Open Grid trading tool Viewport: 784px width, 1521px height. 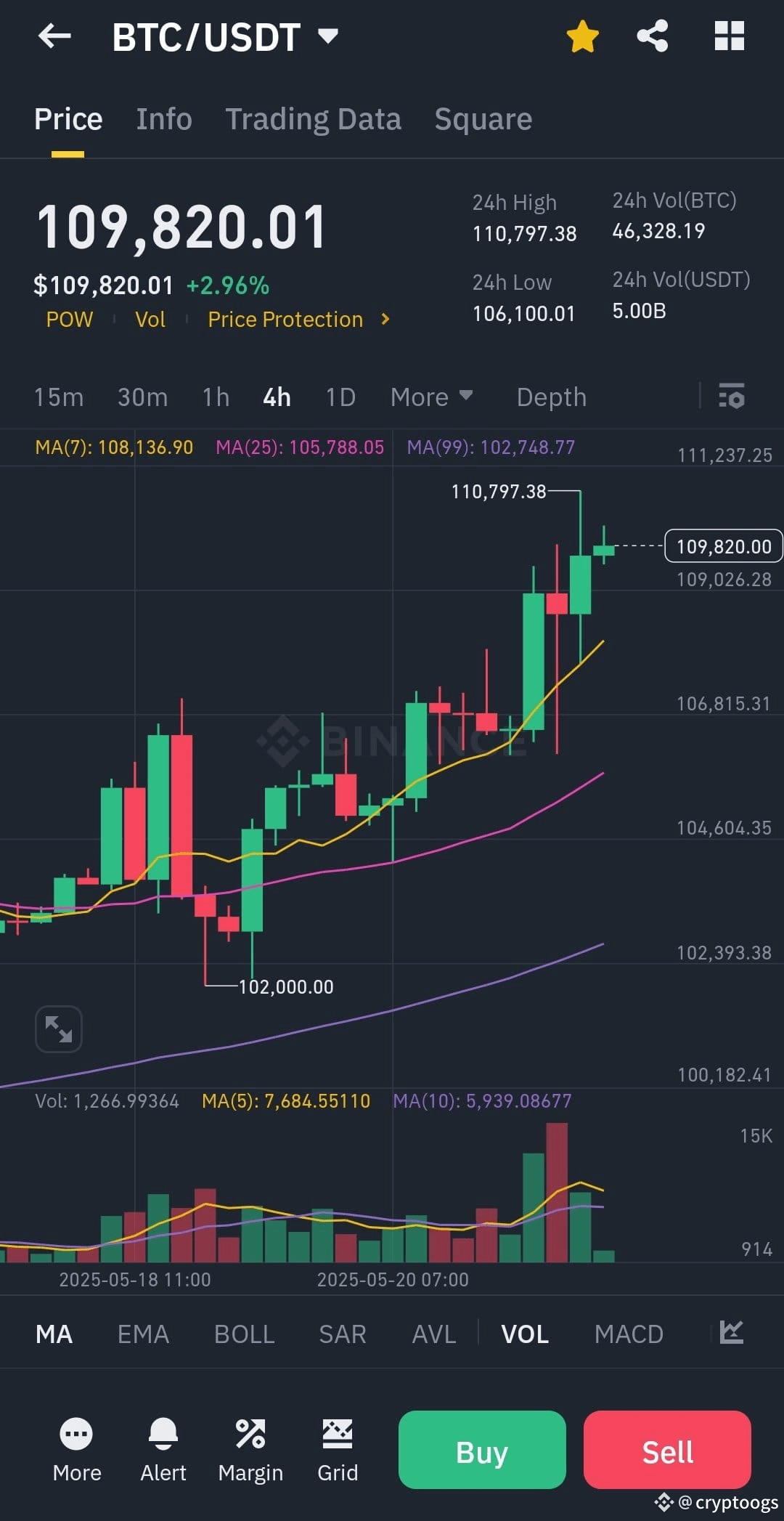click(338, 1451)
